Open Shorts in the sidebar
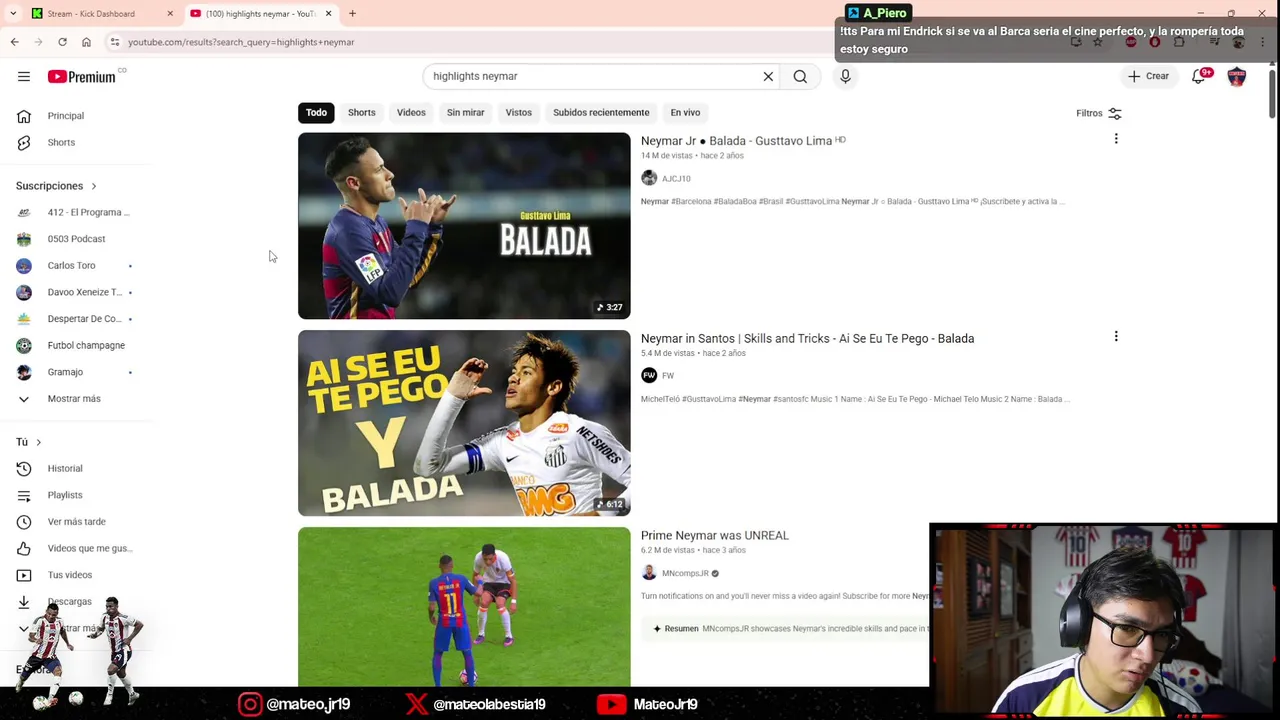1280x720 pixels. (x=62, y=142)
